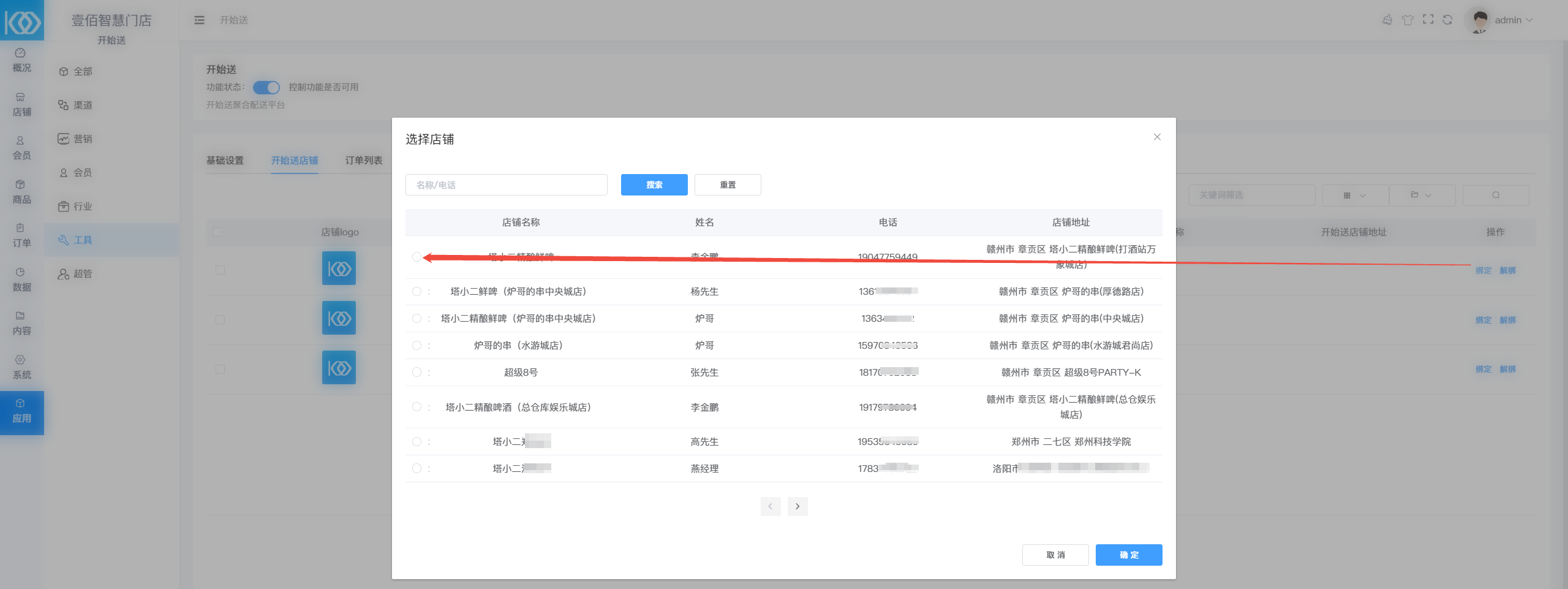Toggle the 功能状态 switch

(266, 87)
